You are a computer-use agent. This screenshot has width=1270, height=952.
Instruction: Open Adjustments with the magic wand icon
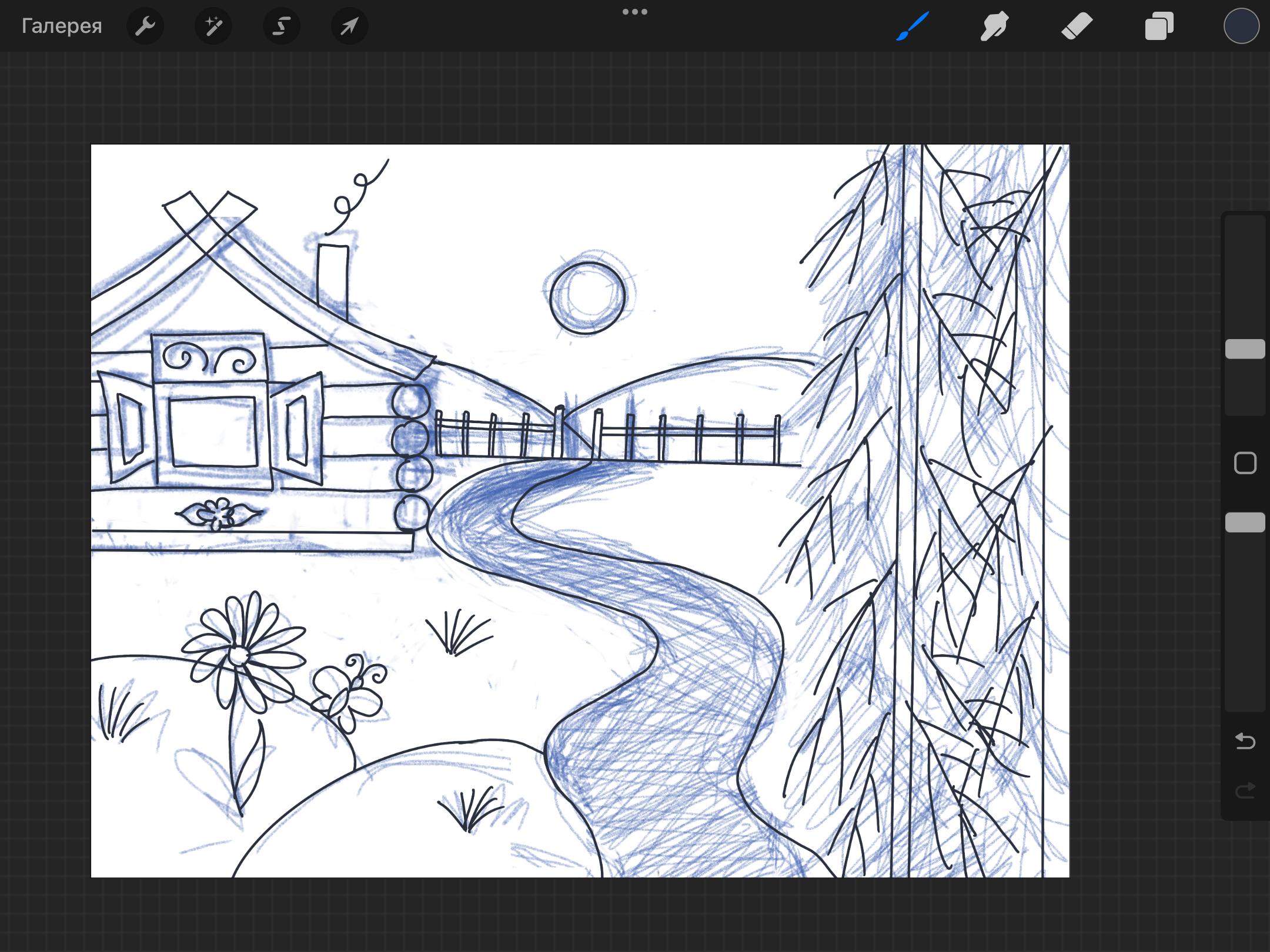tap(213, 26)
